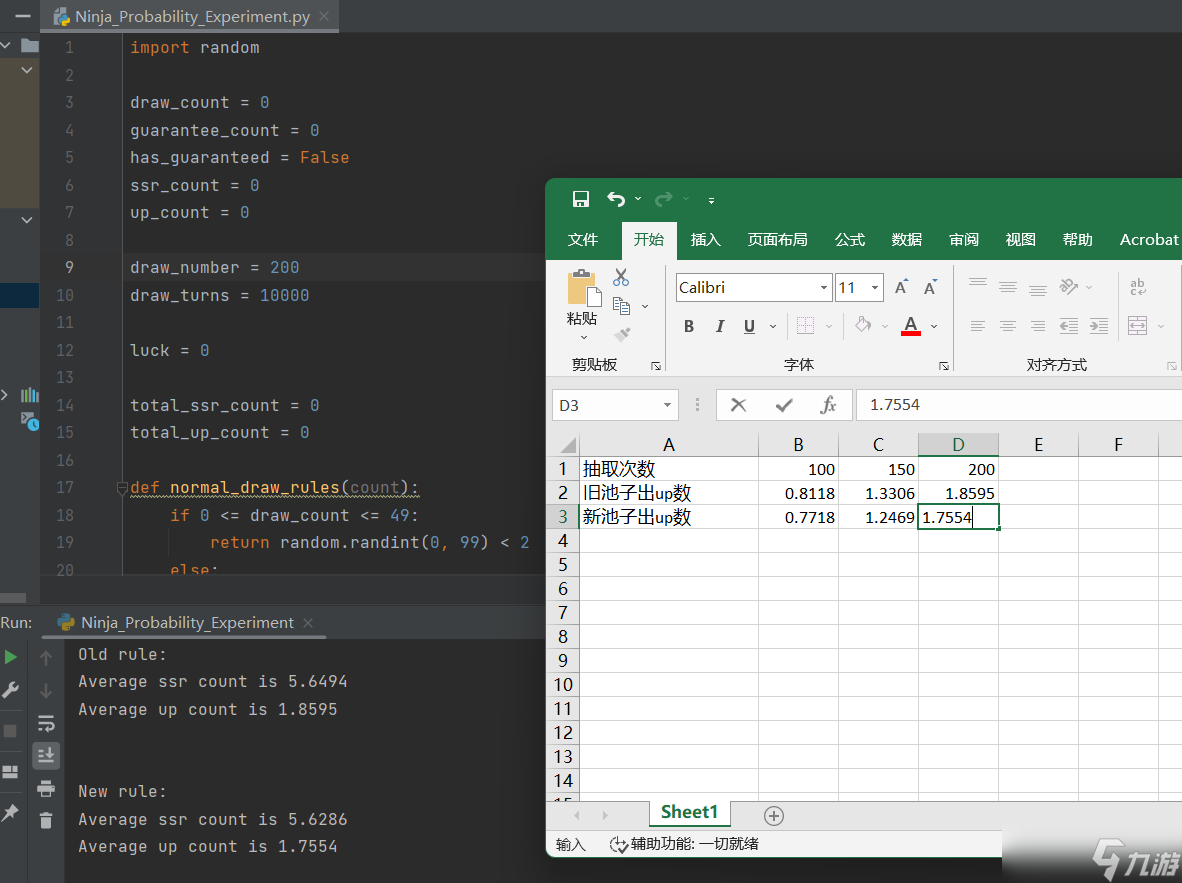1182x883 pixels.
Task: Toggle soft-wrap in Run console
Action: 46,724
